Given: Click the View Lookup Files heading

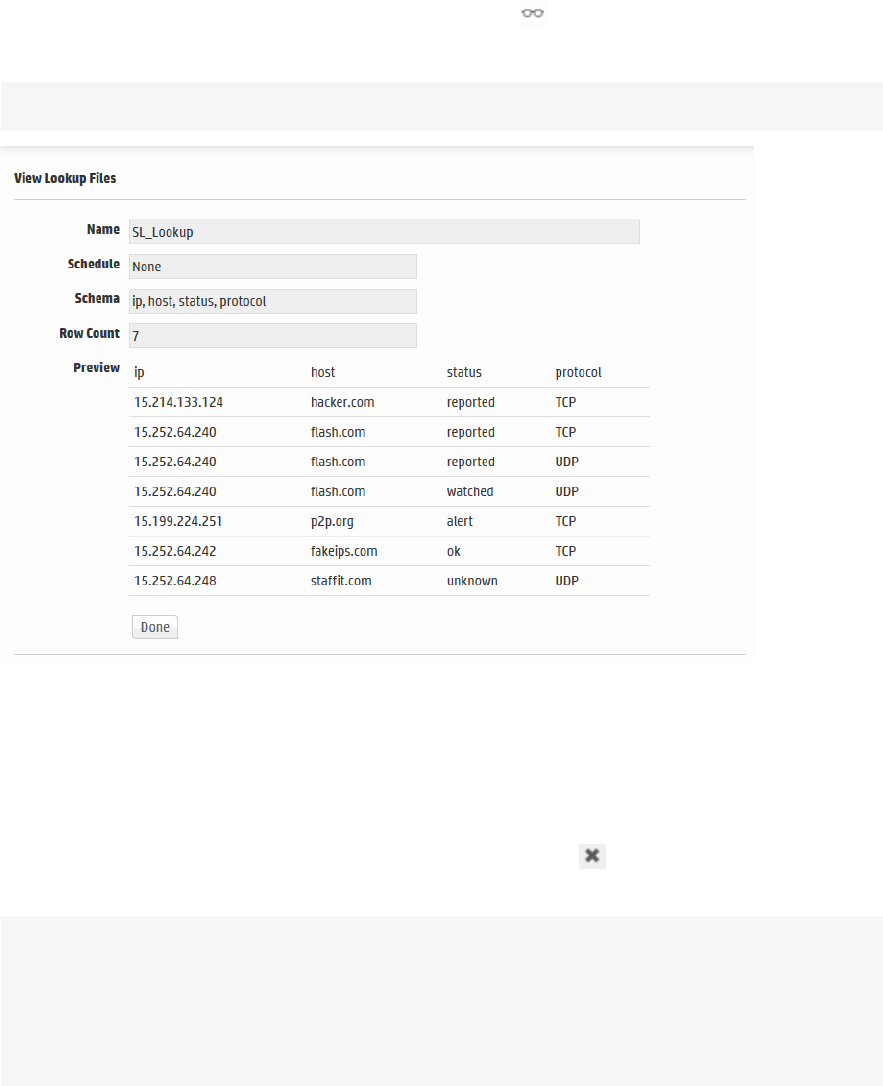Looking at the screenshot, I should pos(65,178).
